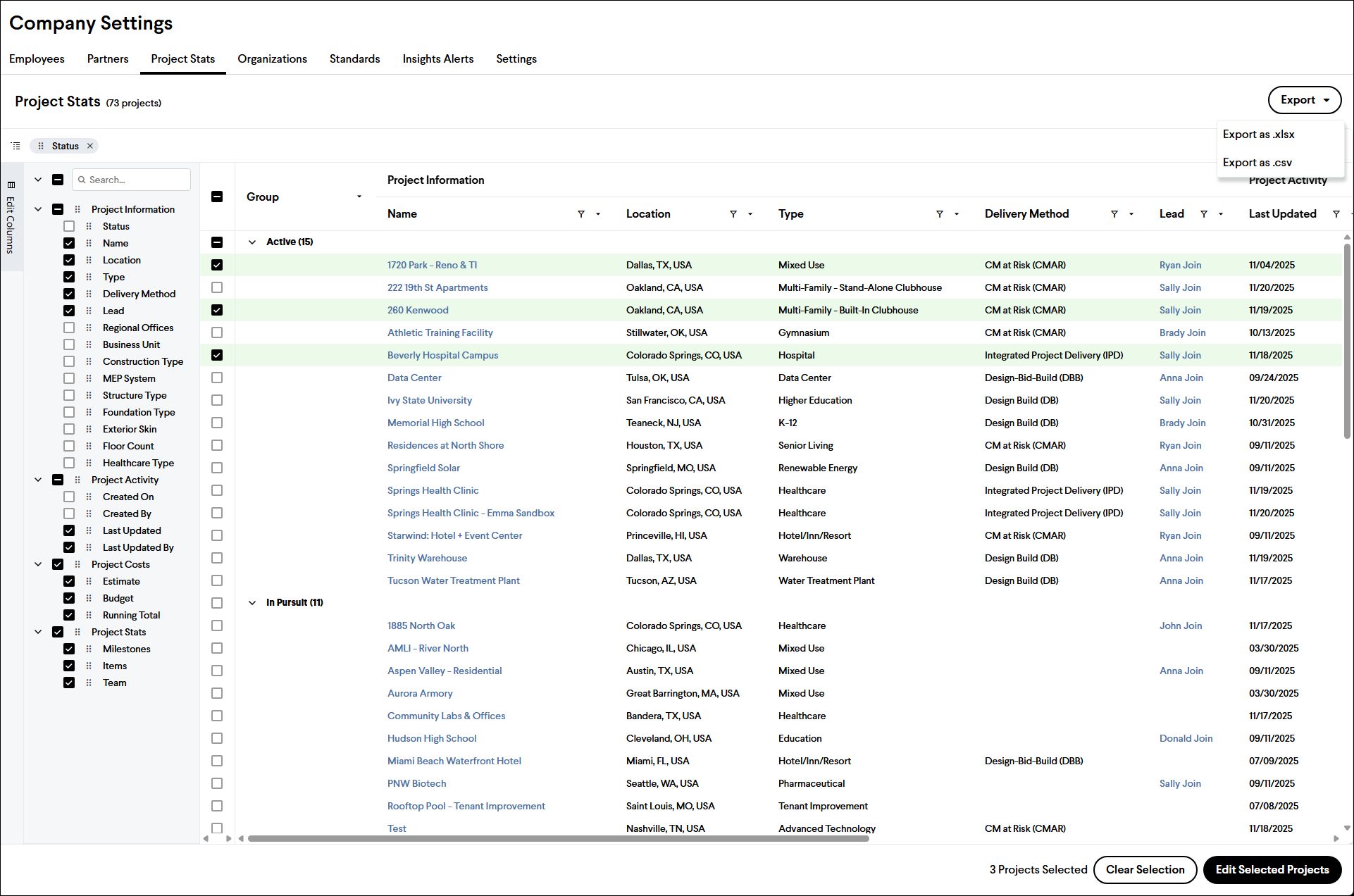Click the filter icon in Name column

(581, 214)
